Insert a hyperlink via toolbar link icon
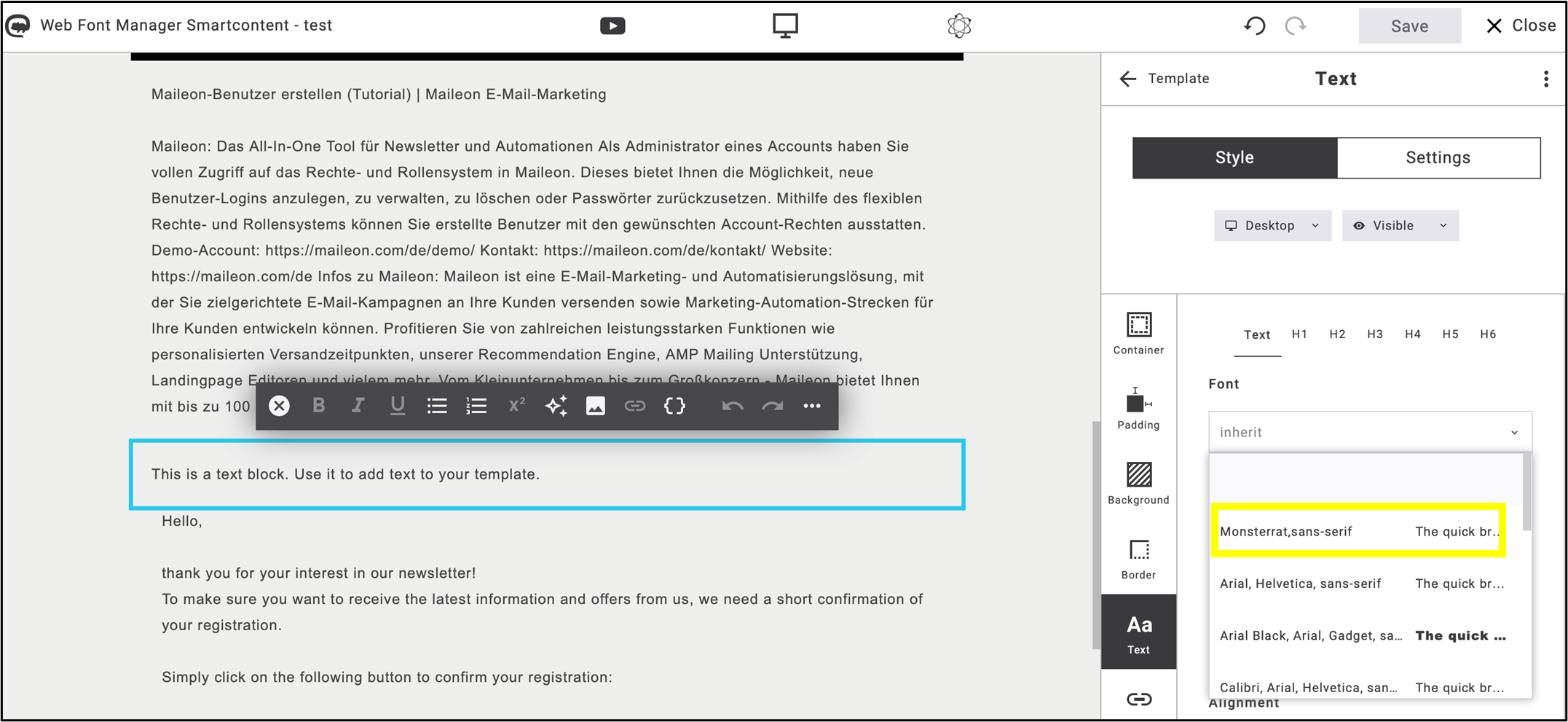Image resolution: width=1568 pixels, height=722 pixels. [x=635, y=406]
